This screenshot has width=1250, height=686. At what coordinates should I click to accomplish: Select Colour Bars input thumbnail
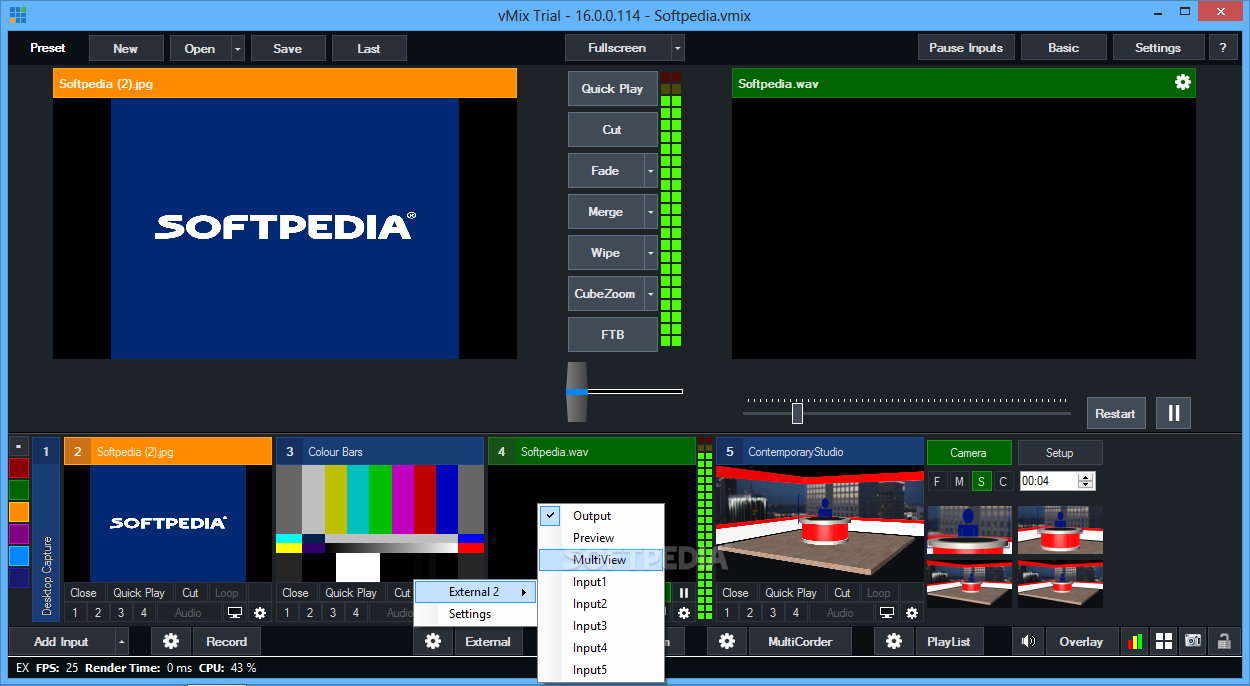coord(380,524)
